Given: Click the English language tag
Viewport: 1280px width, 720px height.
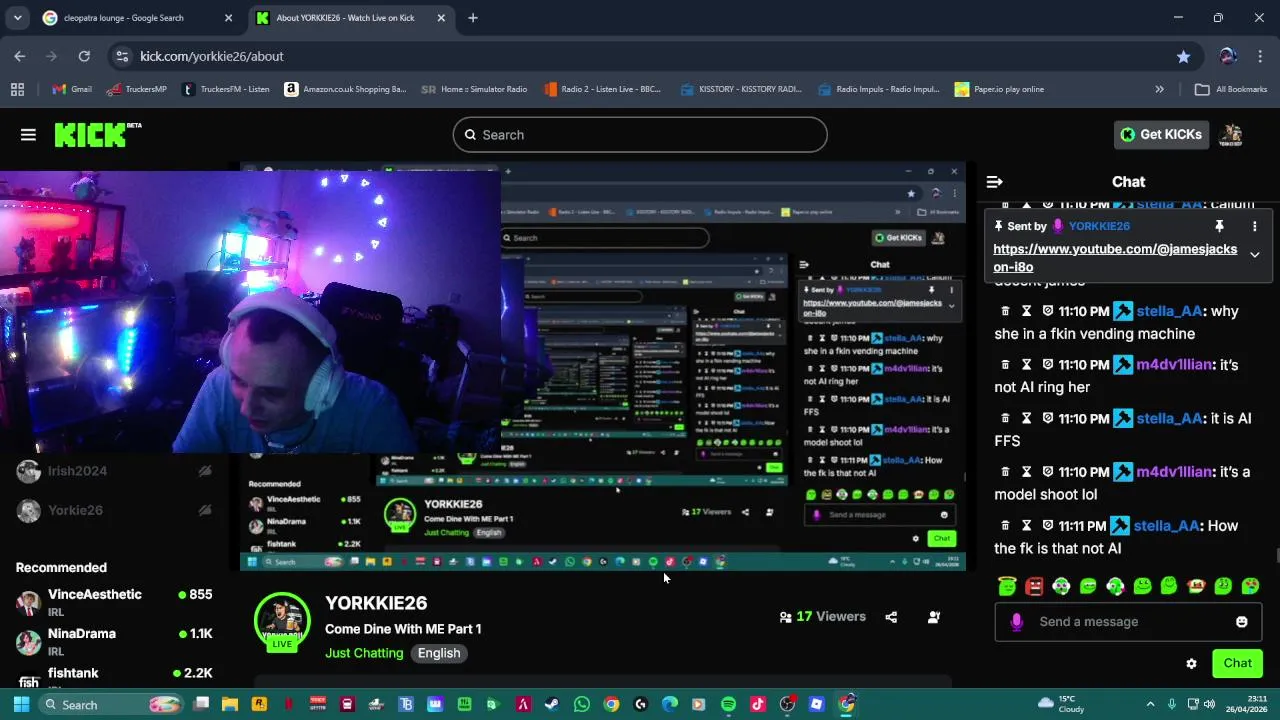Looking at the screenshot, I should tap(439, 653).
